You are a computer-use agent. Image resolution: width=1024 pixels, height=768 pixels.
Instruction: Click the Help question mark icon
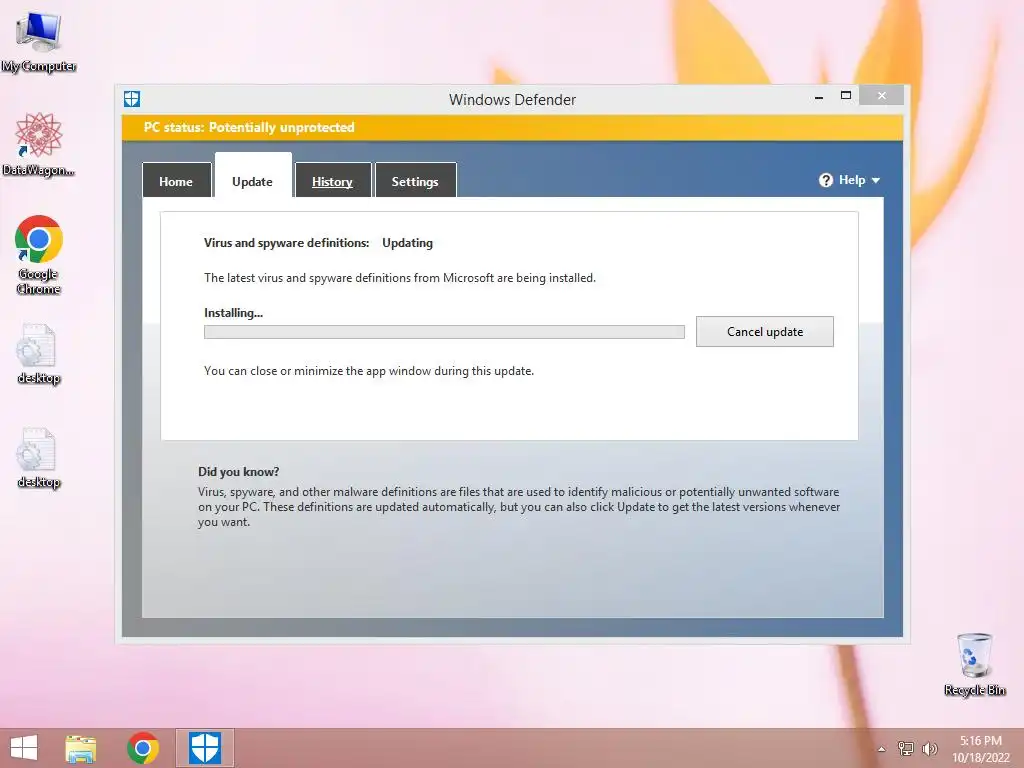(x=825, y=180)
